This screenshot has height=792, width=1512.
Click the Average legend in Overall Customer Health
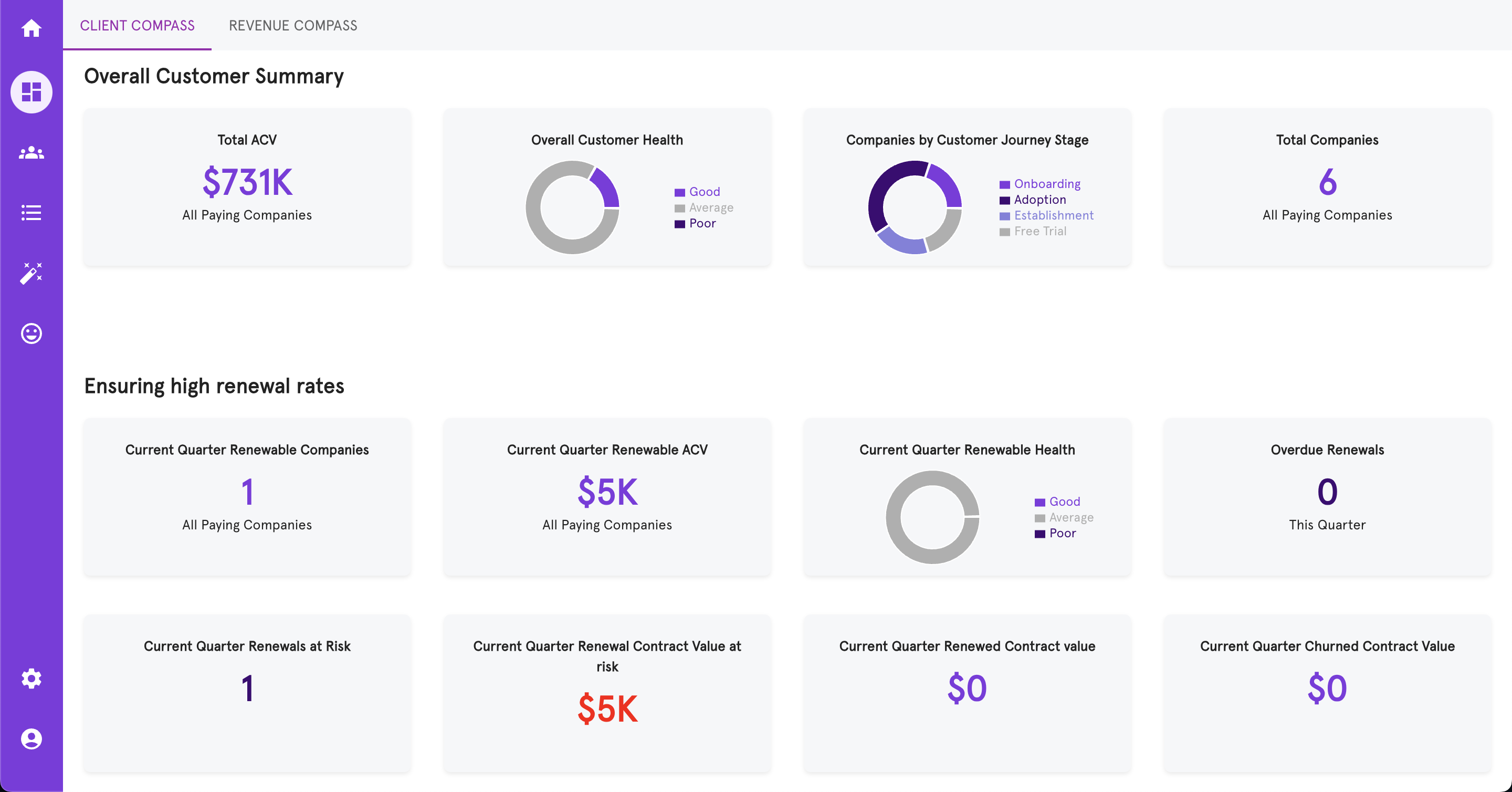703,208
